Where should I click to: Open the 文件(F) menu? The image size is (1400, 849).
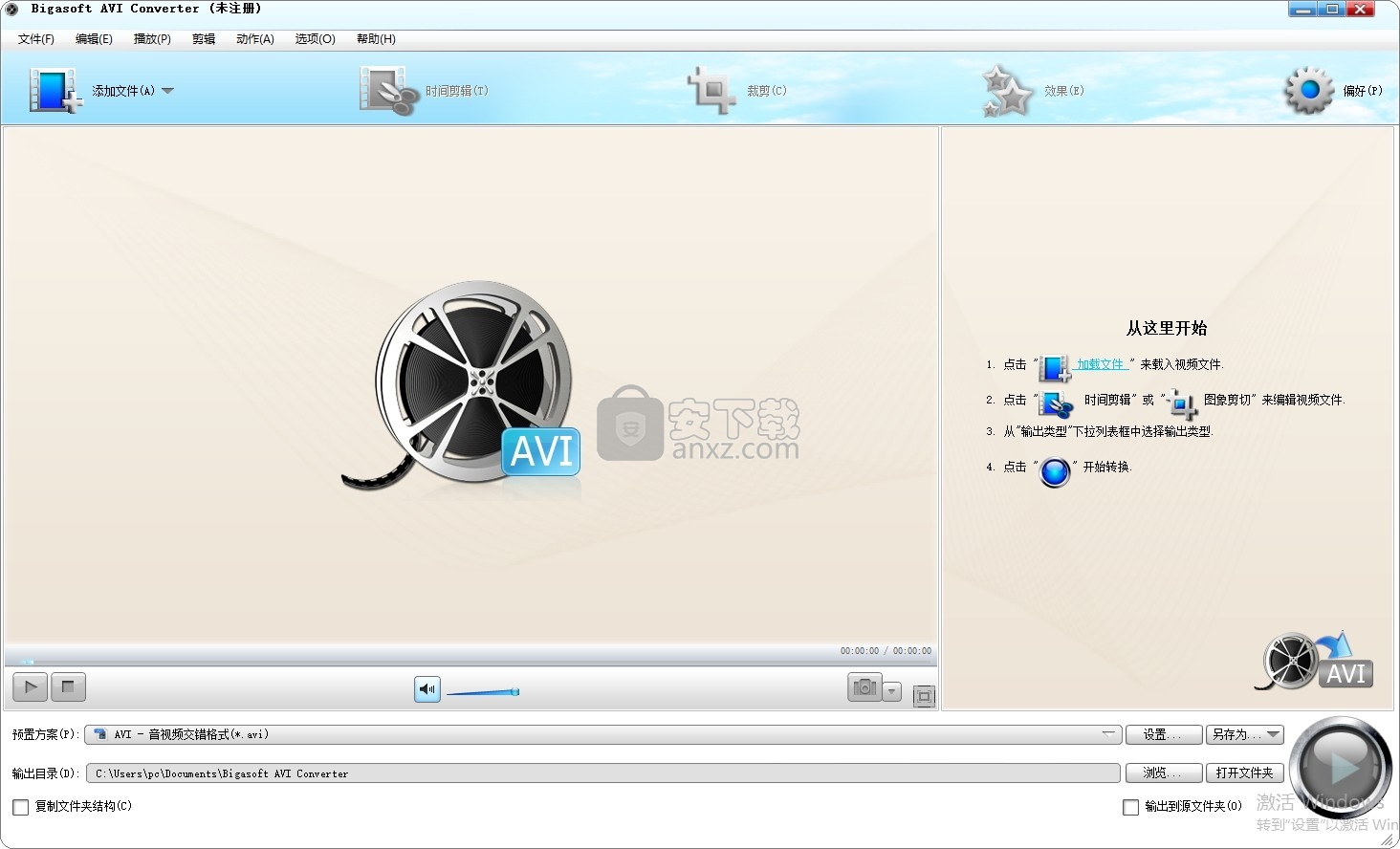36,39
